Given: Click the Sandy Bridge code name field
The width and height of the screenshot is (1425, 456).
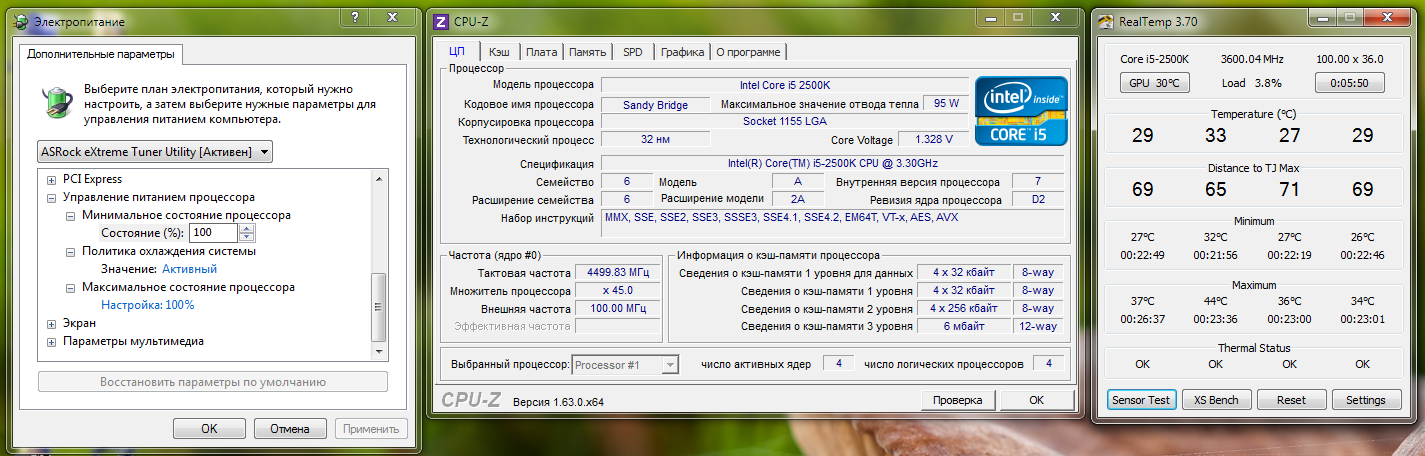Looking at the screenshot, I should [655, 104].
